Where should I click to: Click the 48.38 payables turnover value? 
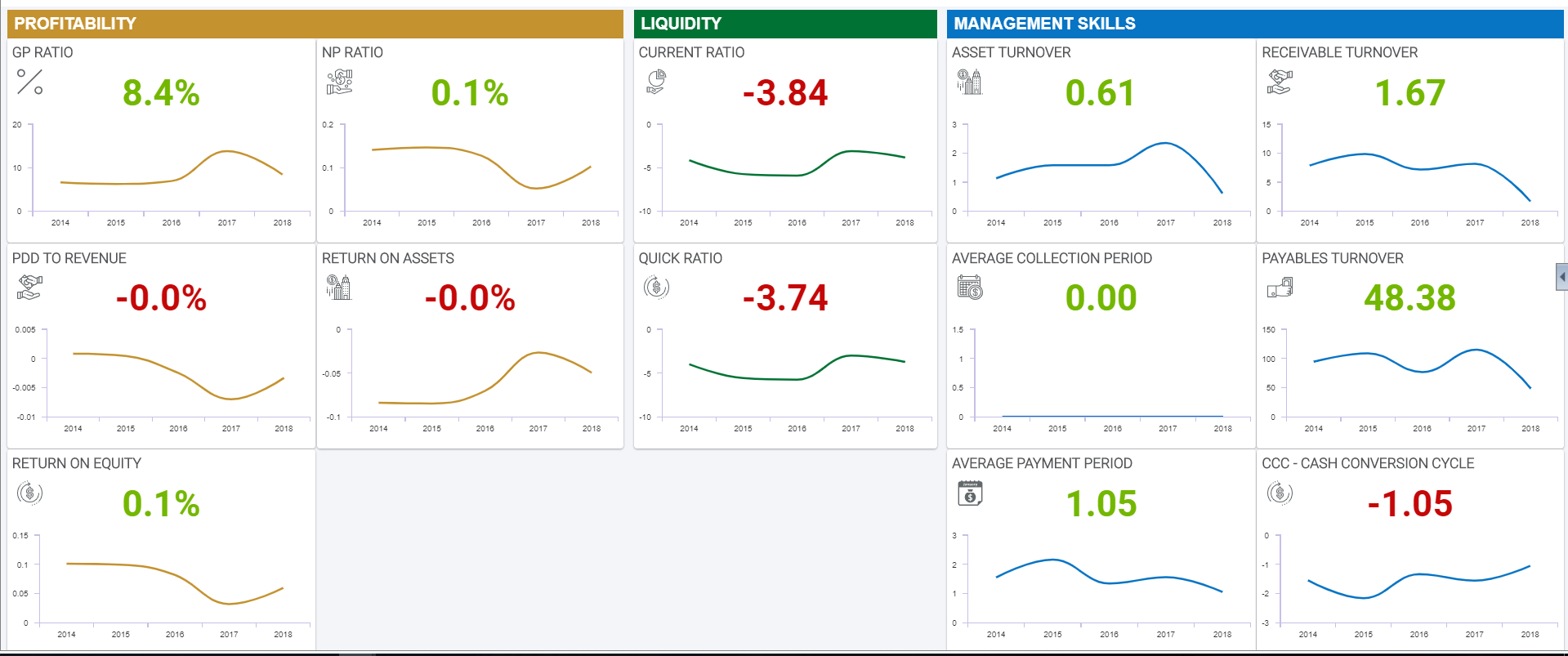pos(1409,297)
